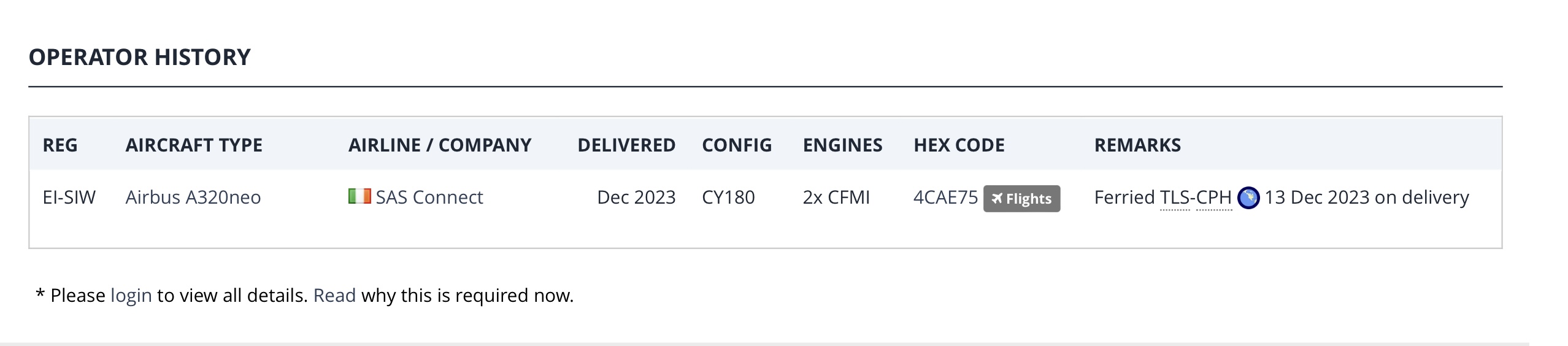This screenshot has width=1568, height=346.
Task: Open the Airbus A320neo aircraft type link
Action: coord(193,198)
